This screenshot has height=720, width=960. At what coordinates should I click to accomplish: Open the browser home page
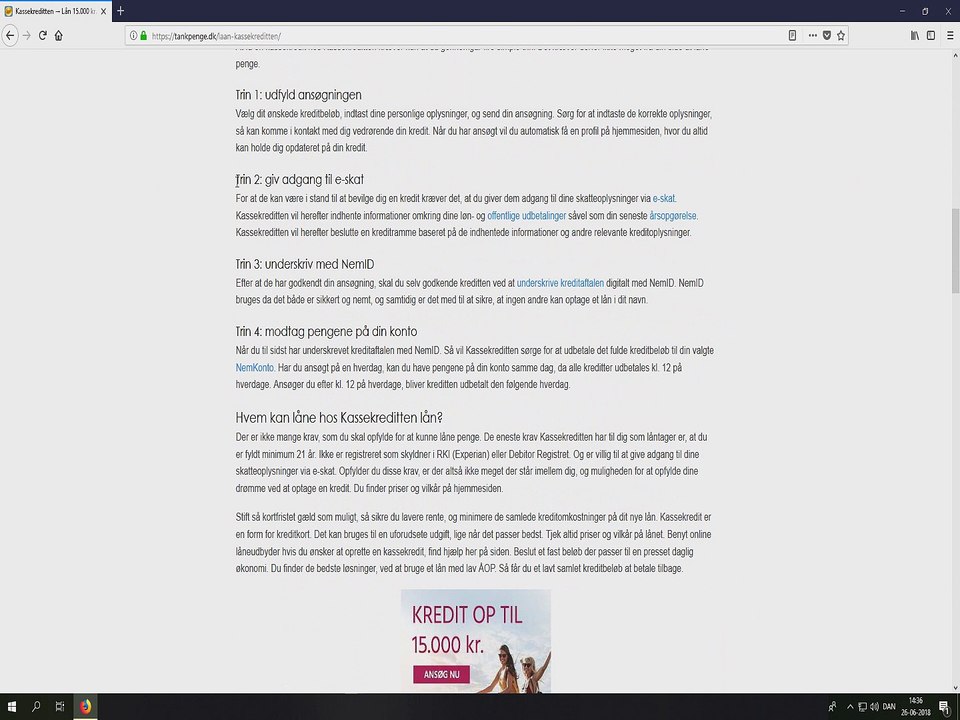pos(59,36)
